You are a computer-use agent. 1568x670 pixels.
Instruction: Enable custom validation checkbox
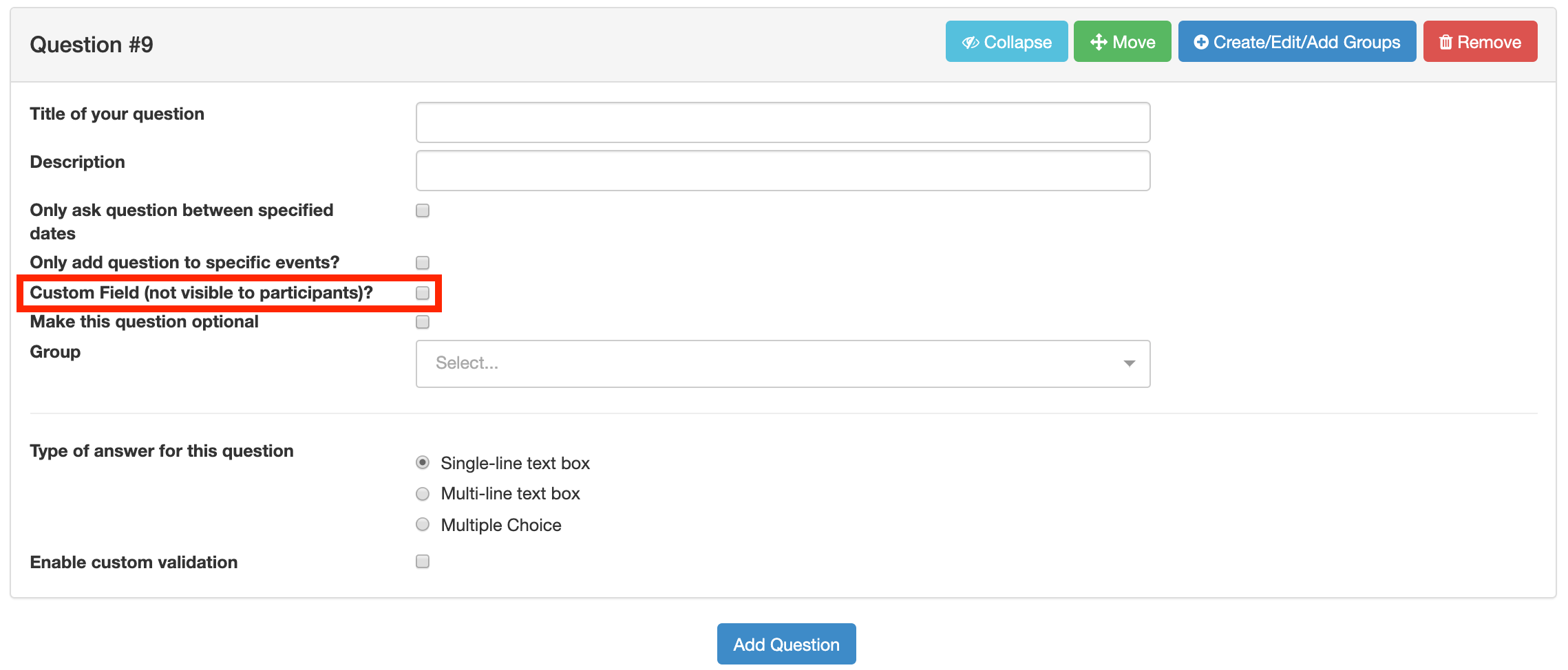click(423, 561)
